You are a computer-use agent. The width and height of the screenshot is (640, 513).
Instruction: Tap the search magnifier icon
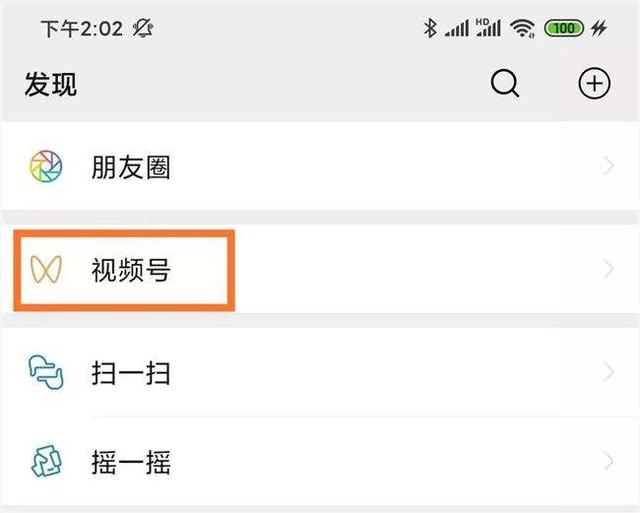pyautogui.click(x=506, y=85)
